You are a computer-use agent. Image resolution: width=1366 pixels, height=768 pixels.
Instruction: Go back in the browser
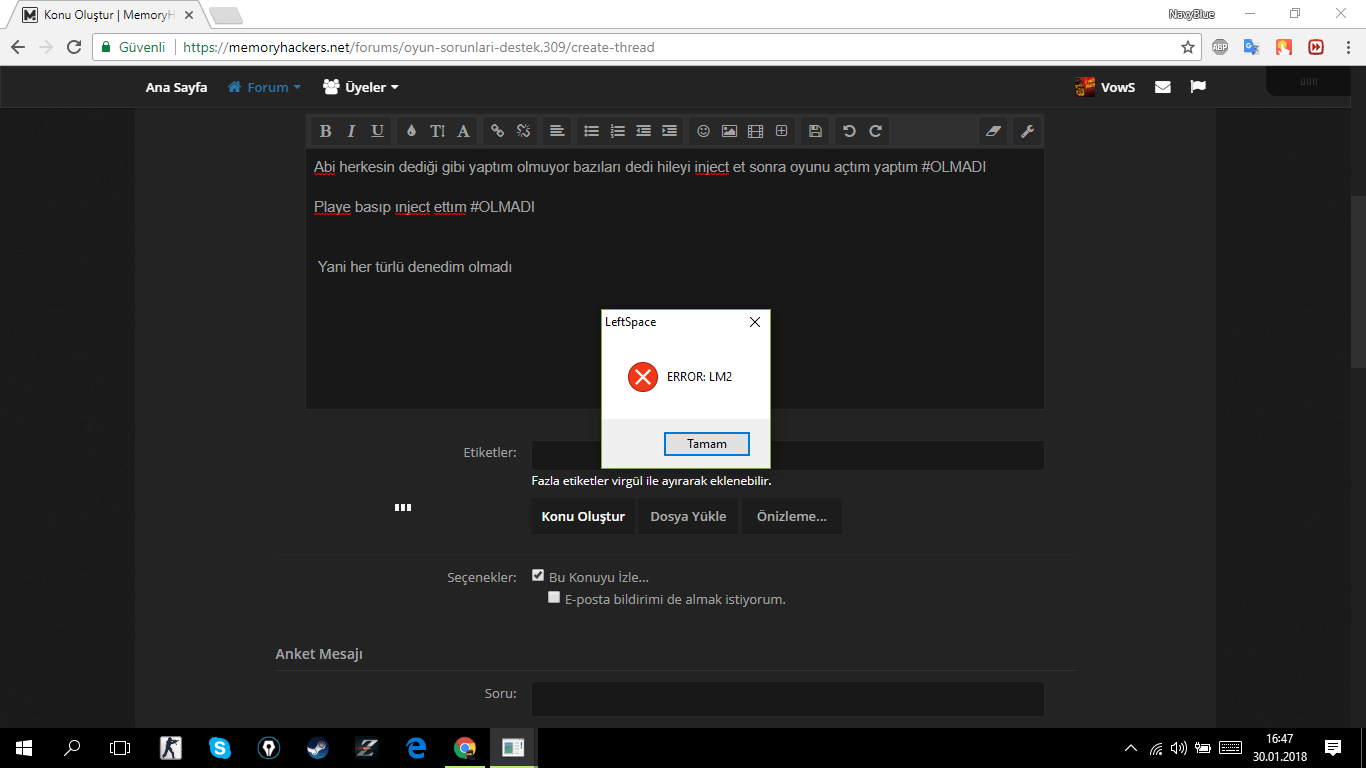coord(18,47)
